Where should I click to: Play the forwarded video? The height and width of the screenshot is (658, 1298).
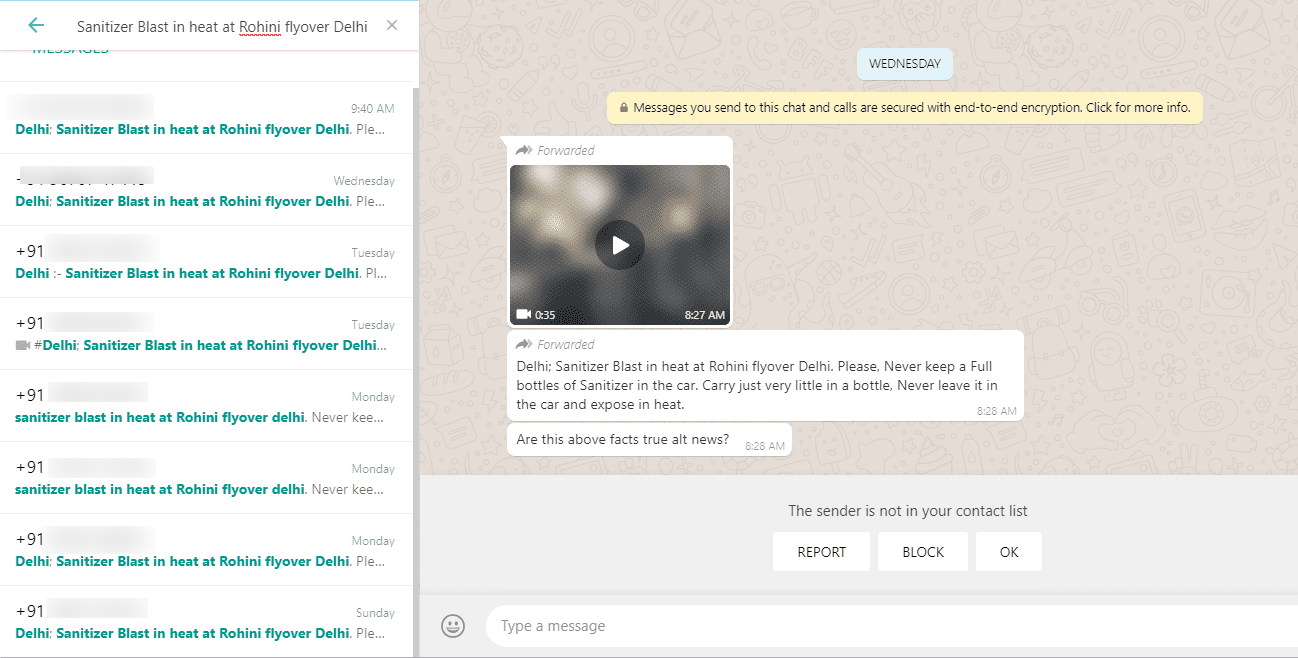pyautogui.click(x=620, y=245)
